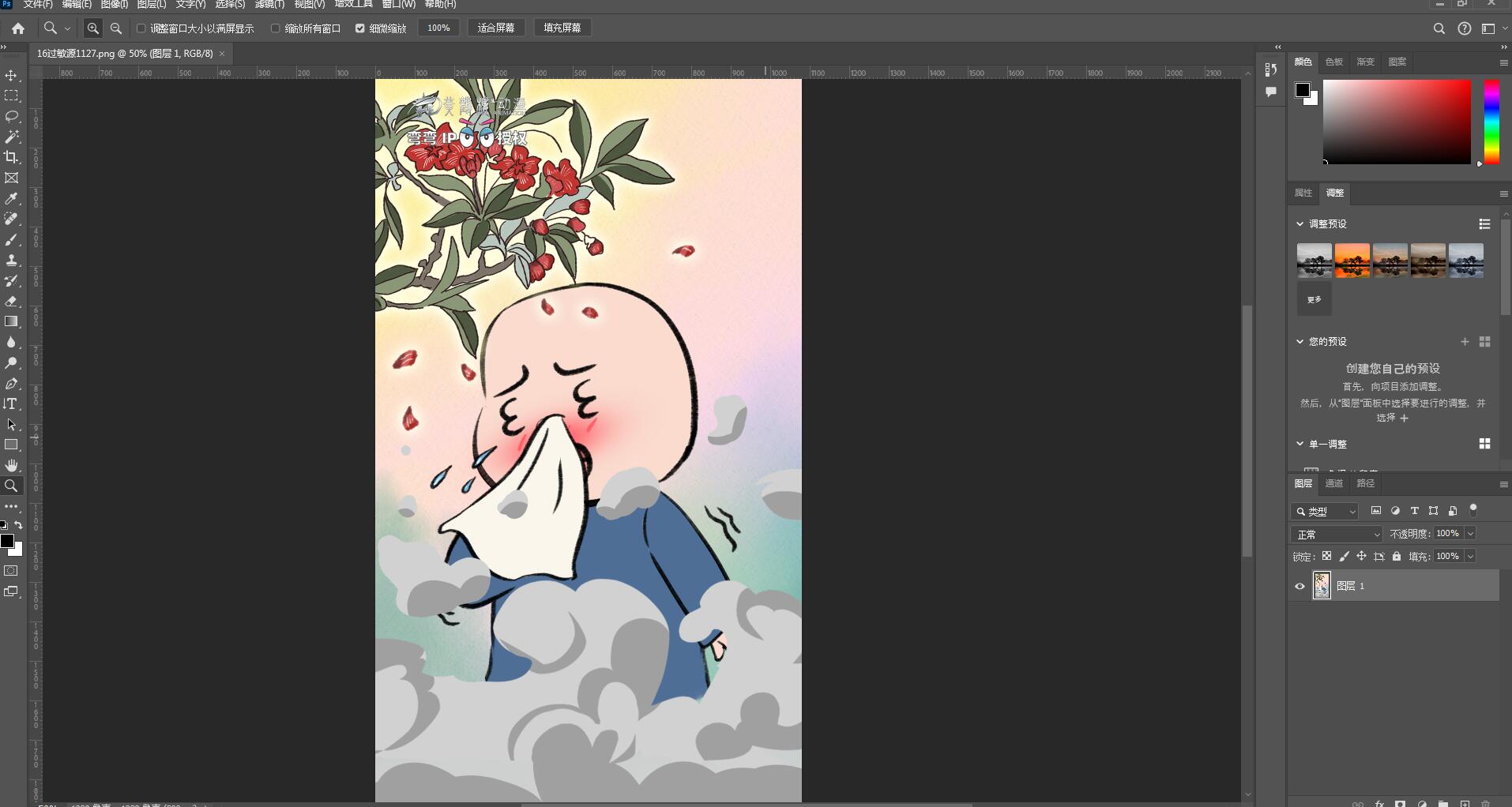Select the Eraser tool
This screenshot has height=807, width=1512.
11,302
